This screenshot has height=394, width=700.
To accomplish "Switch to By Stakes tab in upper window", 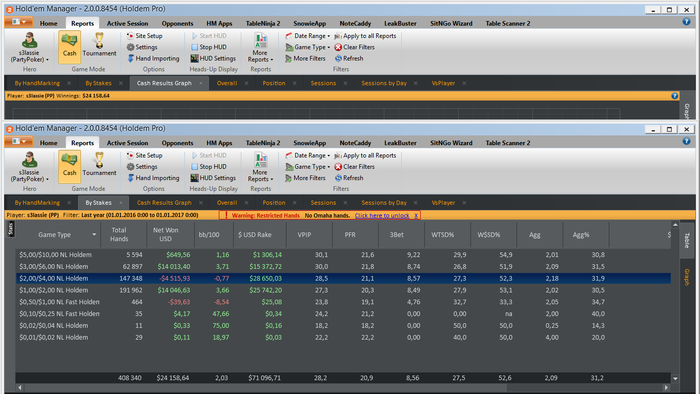I will (x=98, y=83).
